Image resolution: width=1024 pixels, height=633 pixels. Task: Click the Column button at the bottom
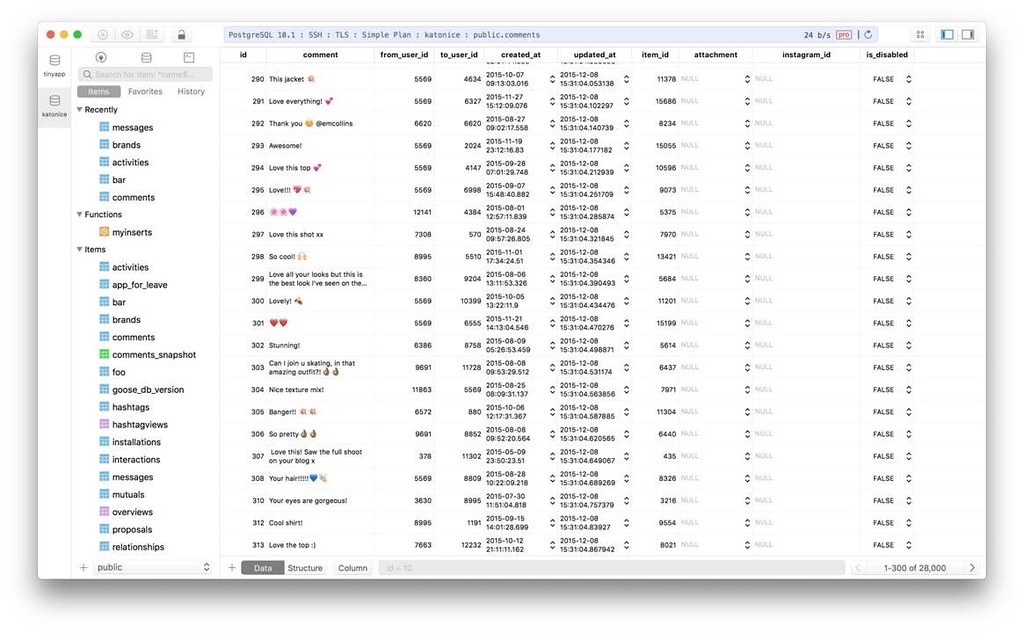pos(352,568)
